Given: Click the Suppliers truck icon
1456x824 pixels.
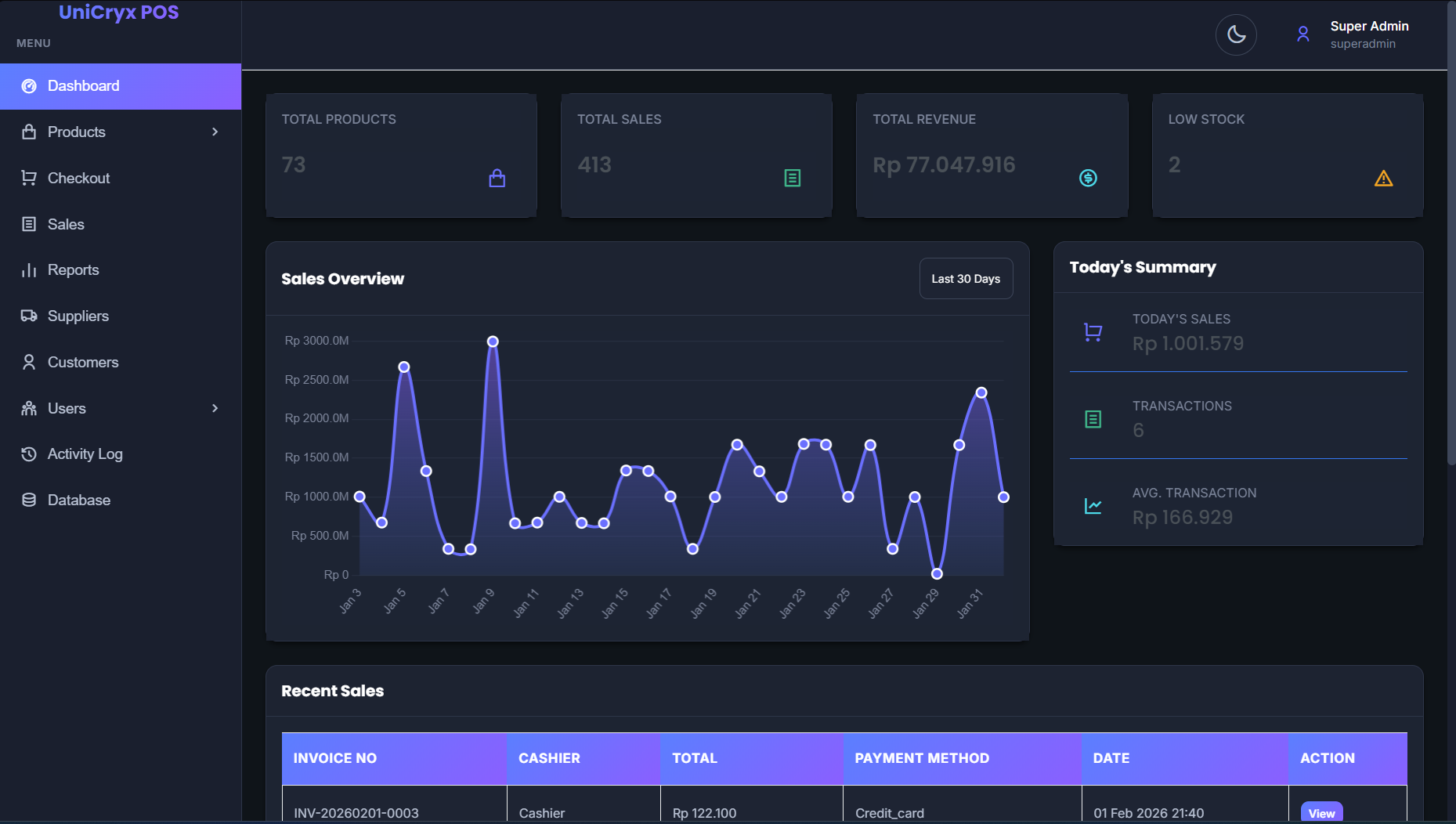Looking at the screenshot, I should [x=29, y=316].
